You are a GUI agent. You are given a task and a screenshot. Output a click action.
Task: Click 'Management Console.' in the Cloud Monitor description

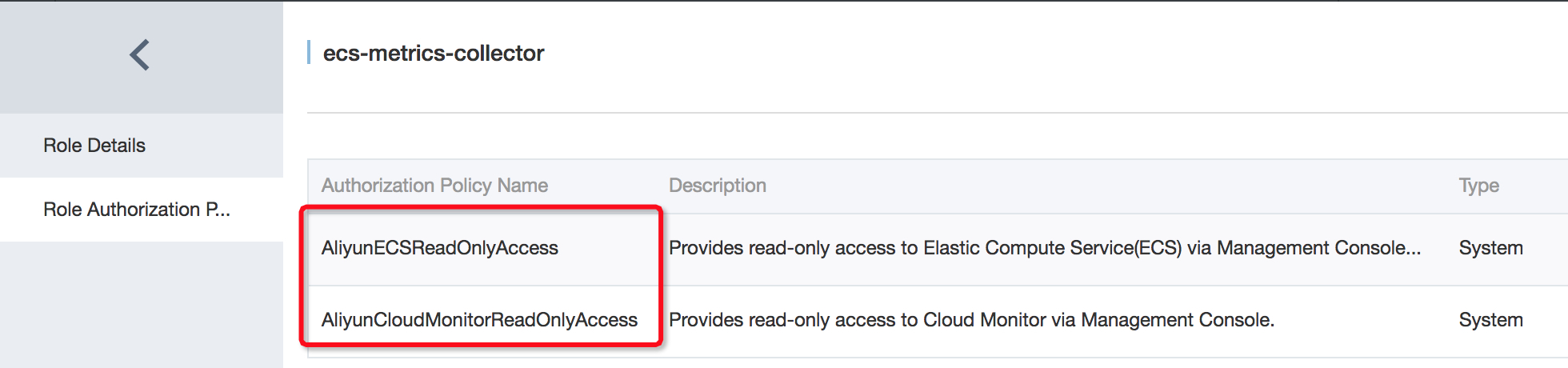tap(1177, 320)
